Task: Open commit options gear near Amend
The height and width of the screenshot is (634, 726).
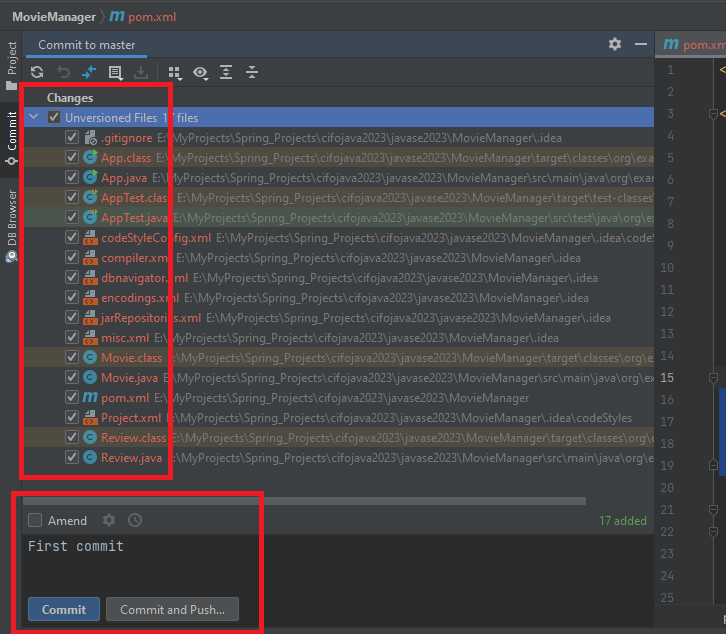Action: click(109, 520)
